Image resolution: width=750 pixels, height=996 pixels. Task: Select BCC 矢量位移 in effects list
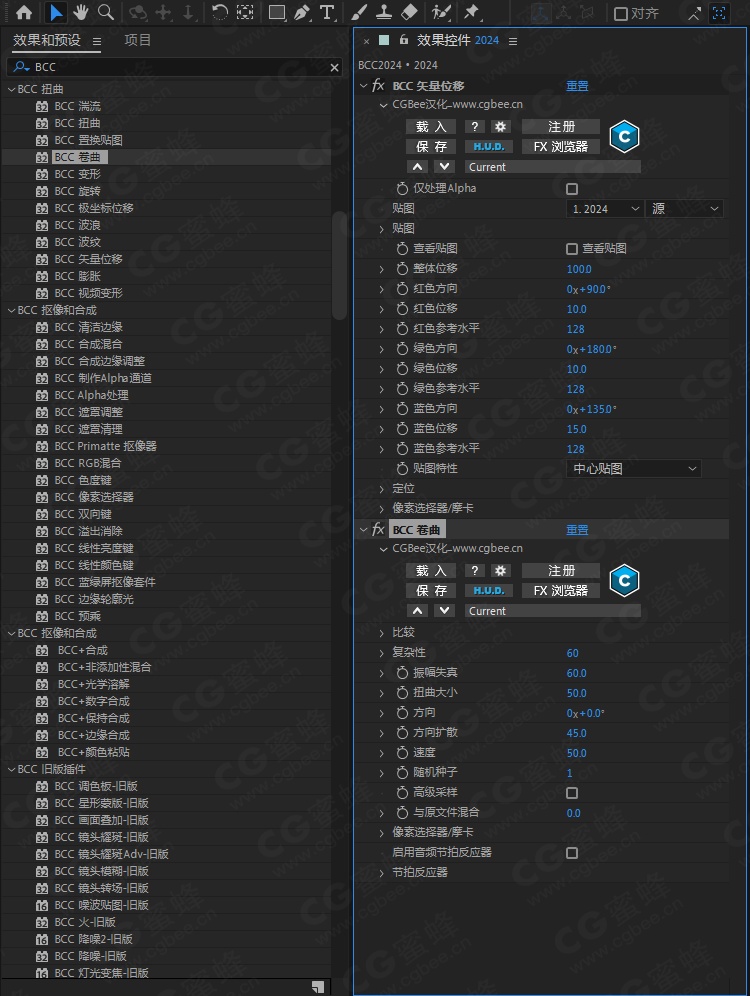(88, 259)
